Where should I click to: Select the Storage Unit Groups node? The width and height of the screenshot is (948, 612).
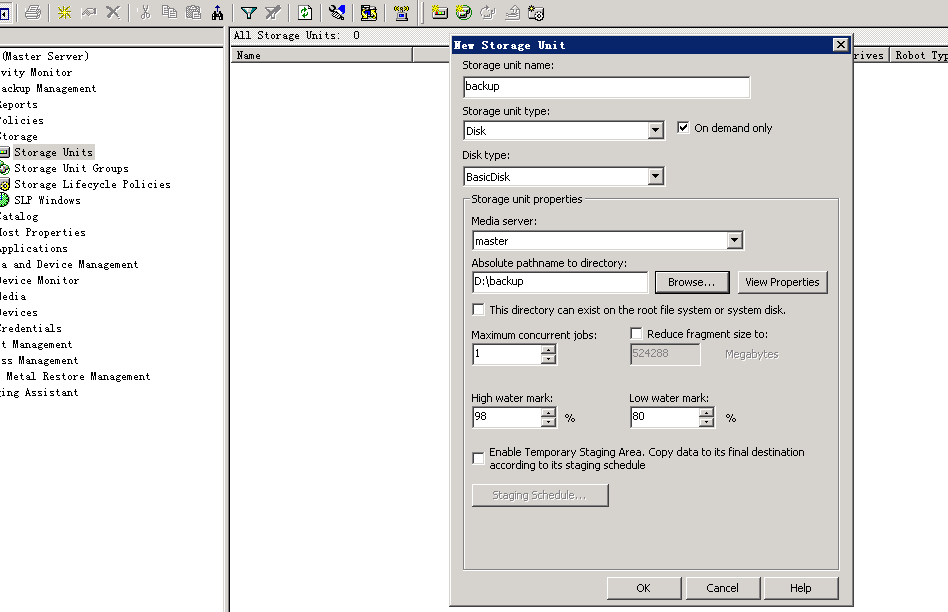coord(70,168)
